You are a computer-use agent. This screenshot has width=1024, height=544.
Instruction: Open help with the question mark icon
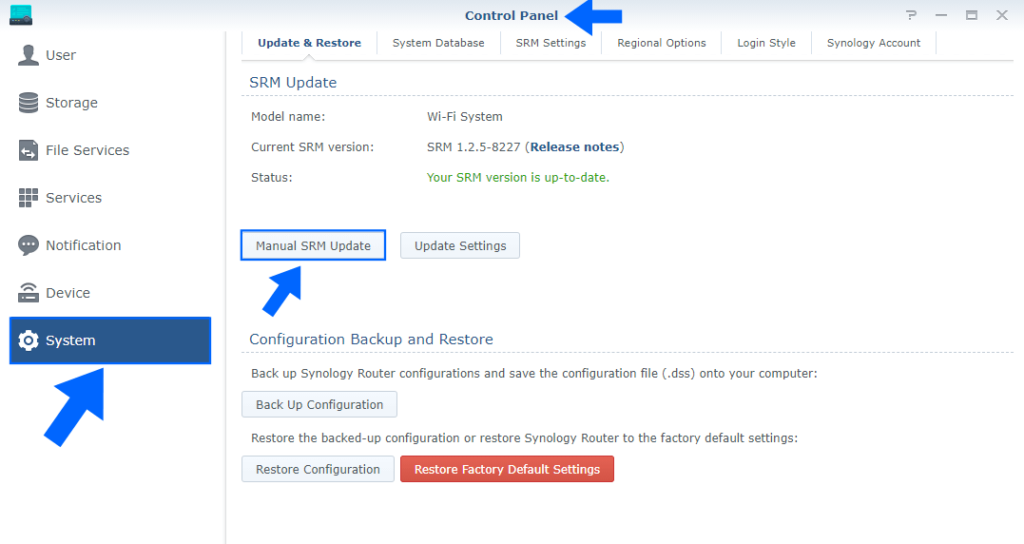[911, 15]
